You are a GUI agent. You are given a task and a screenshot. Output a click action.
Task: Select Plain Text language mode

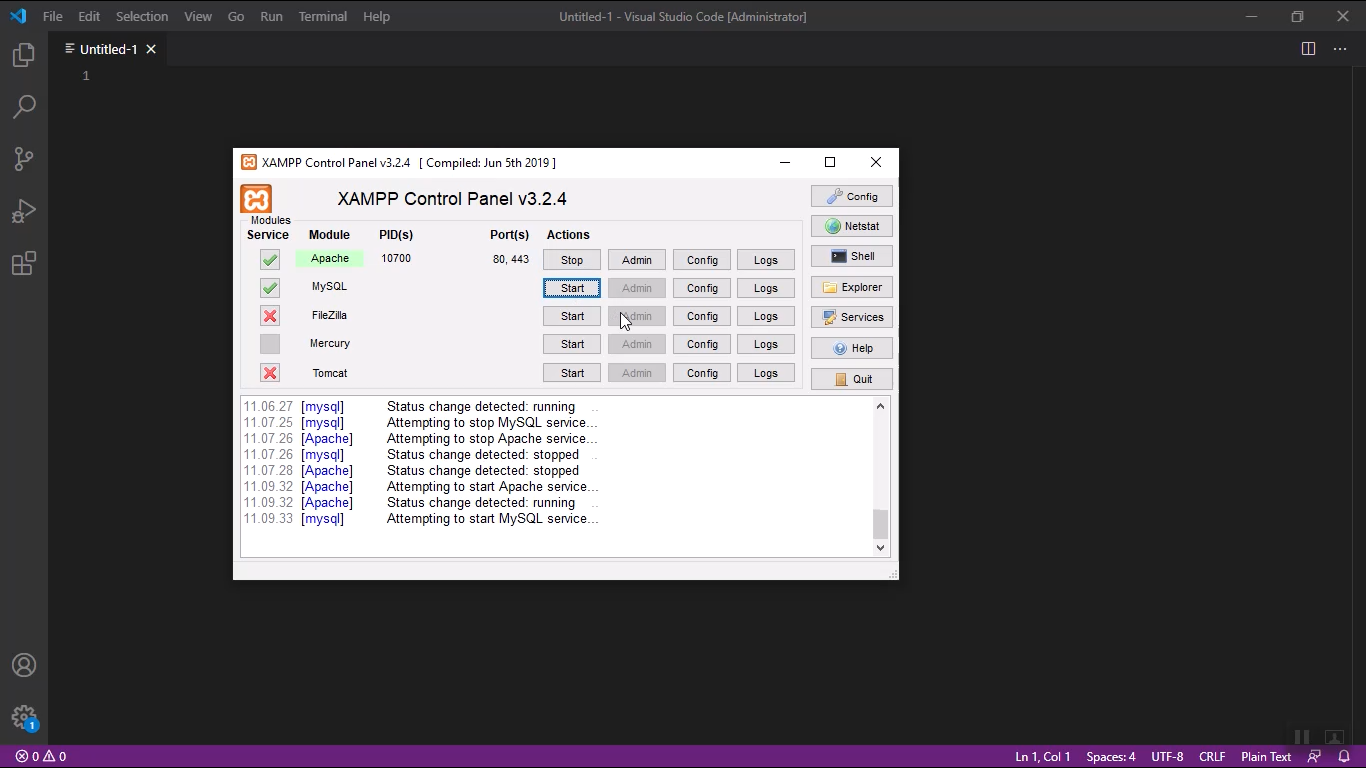coord(1266,757)
